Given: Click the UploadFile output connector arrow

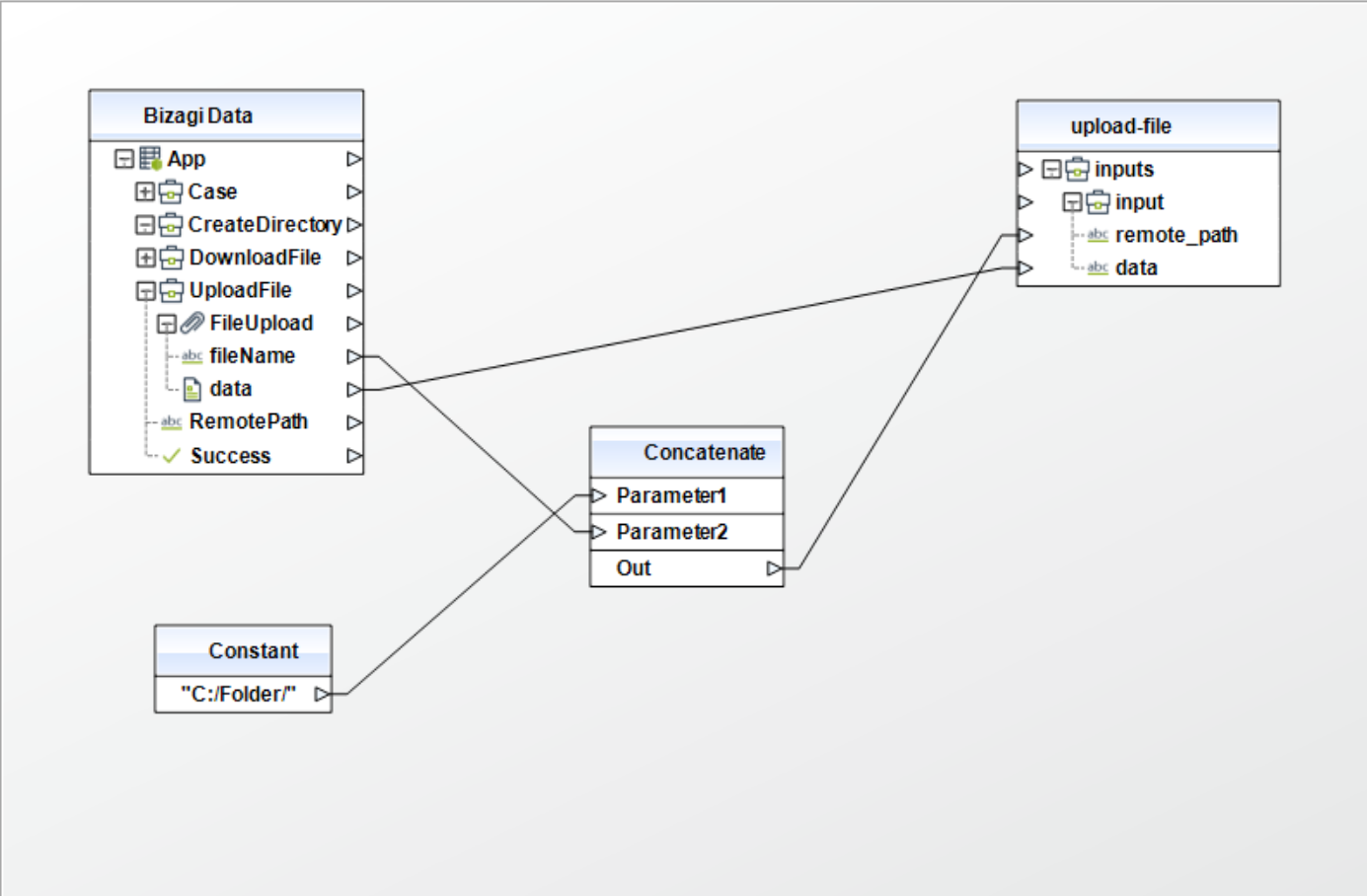Looking at the screenshot, I should [354, 291].
